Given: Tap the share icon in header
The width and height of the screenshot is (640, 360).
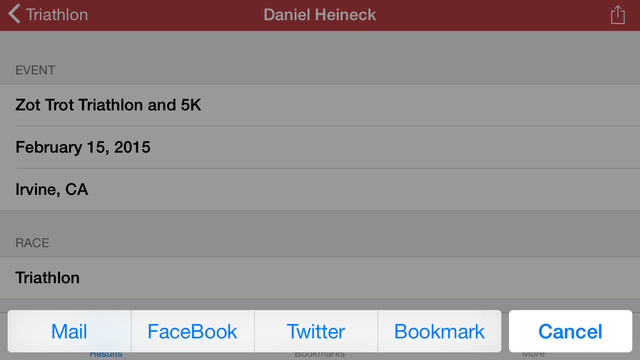Looking at the screenshot, I should [x=618, y=15].
